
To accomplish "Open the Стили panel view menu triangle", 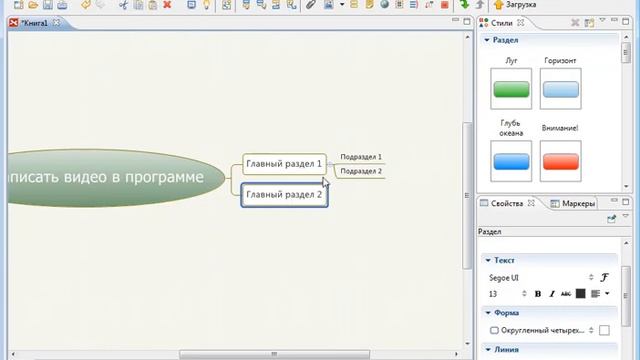I will point(602,20).
